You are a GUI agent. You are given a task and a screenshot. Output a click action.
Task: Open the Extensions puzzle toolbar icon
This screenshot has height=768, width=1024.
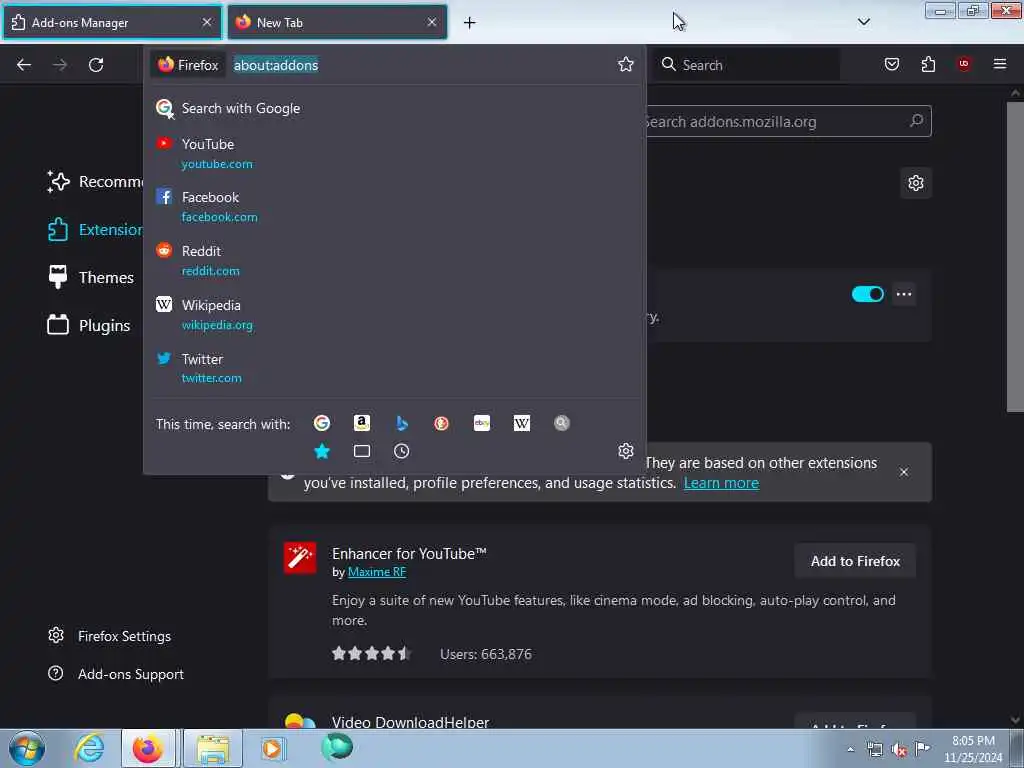pos(928,64)
